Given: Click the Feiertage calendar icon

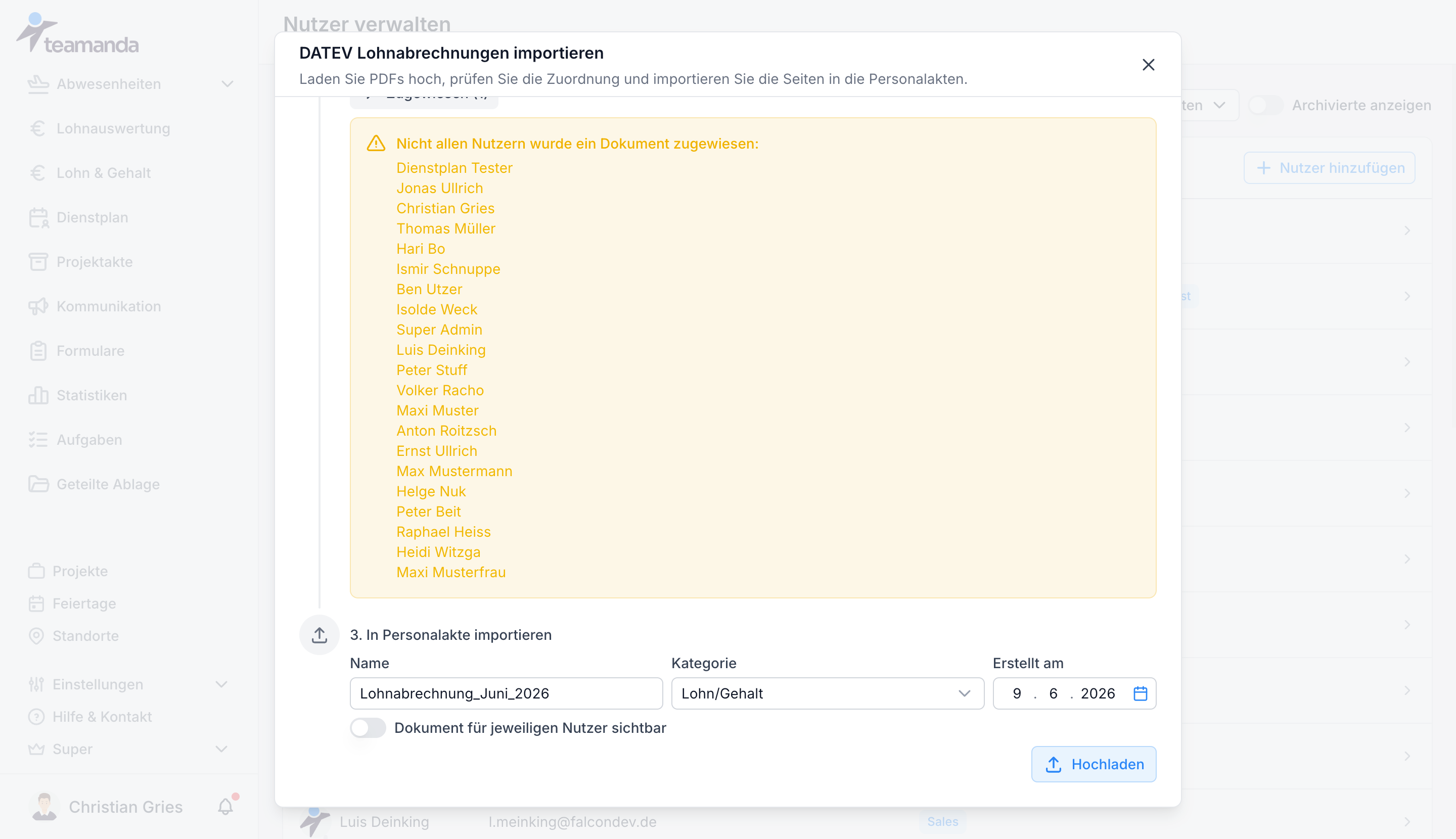Looking at the screenshot, I should [36, 603].
